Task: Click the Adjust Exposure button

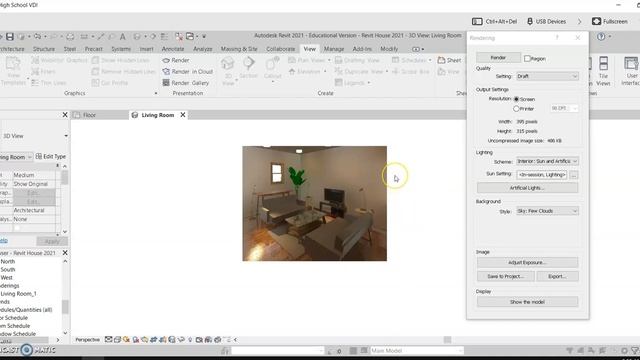Action: [x=527, y=262]
